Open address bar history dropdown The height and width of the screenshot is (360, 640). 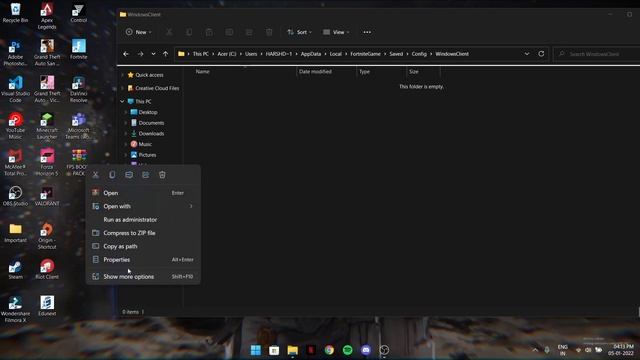click(x=527, y=54)
